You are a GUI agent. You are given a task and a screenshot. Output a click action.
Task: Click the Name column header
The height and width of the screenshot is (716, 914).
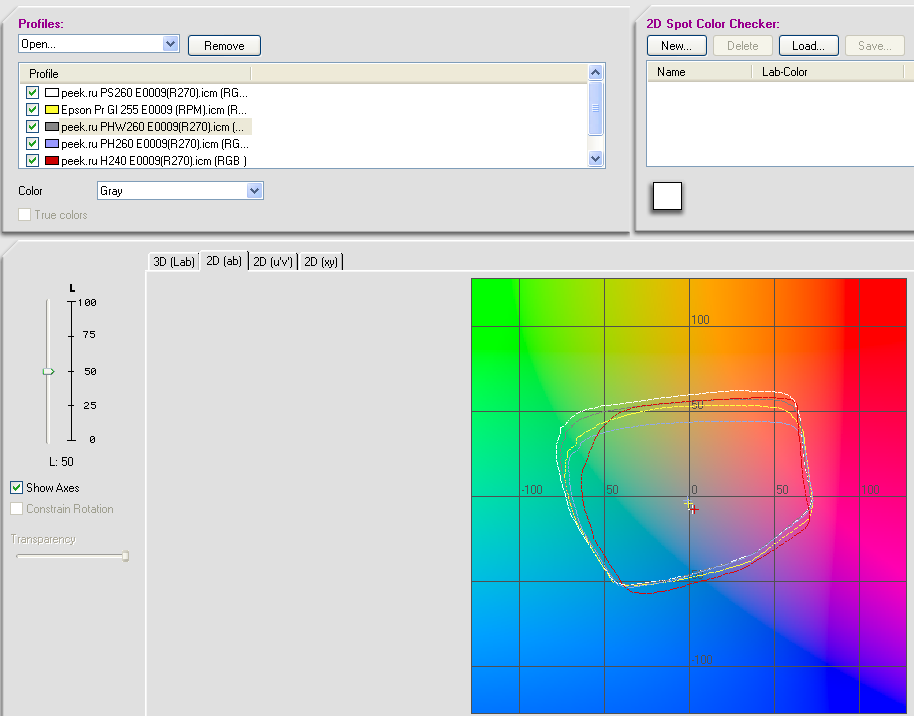[699, 72]
